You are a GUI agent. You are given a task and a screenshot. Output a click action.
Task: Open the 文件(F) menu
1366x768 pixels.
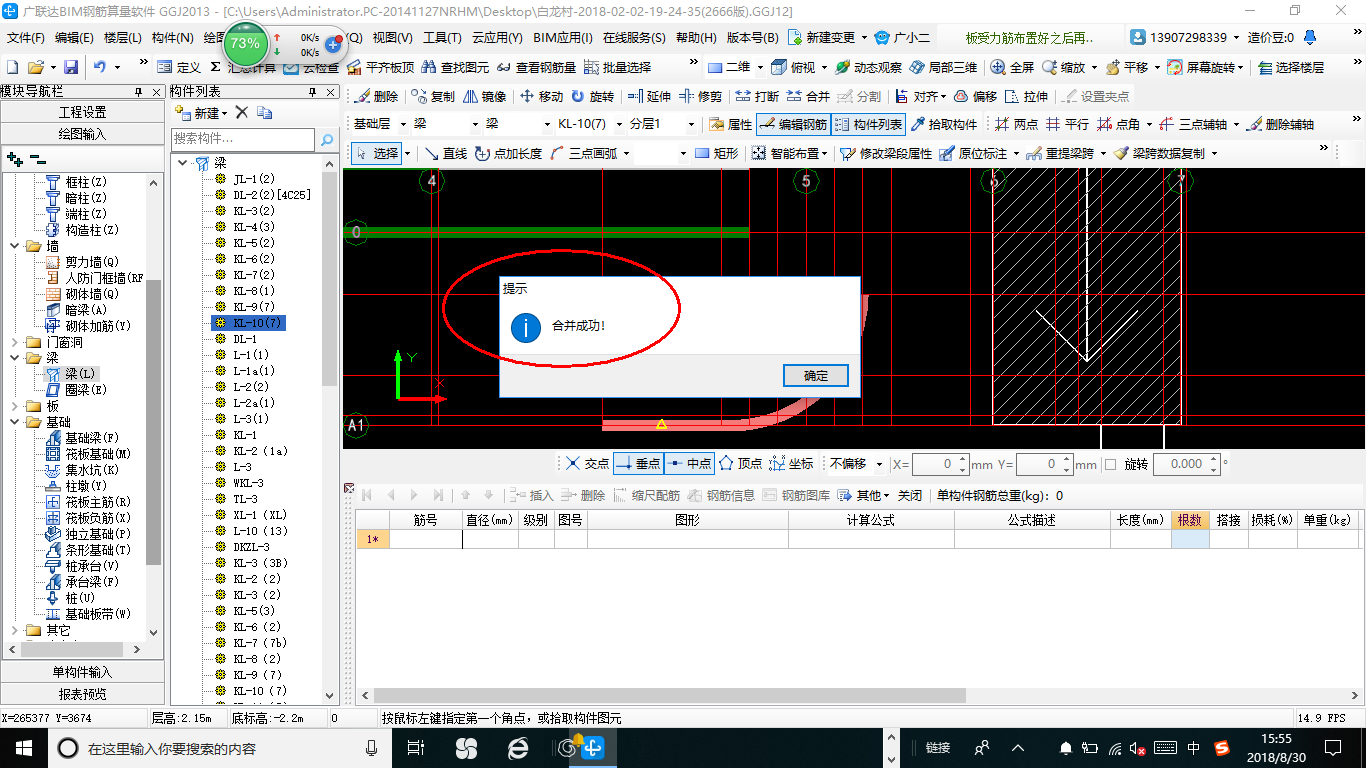click(x=26, y=38)
